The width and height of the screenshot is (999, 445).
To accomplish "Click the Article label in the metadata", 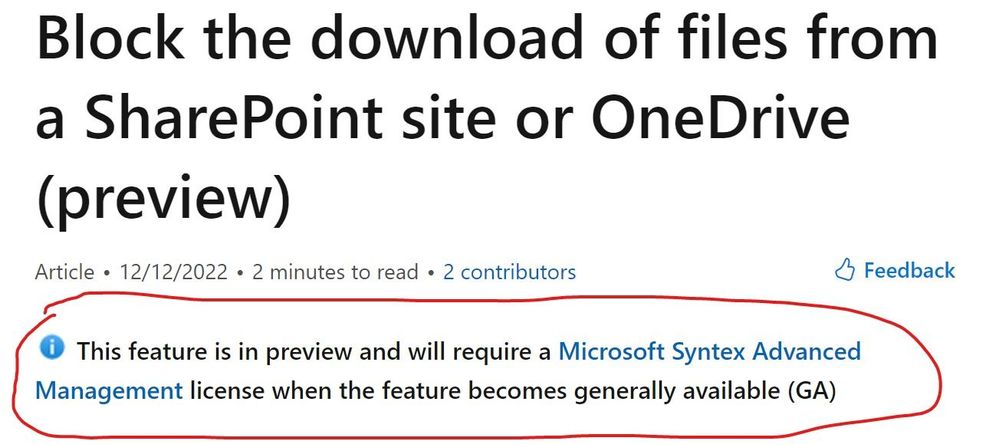I will coord(64,272).
